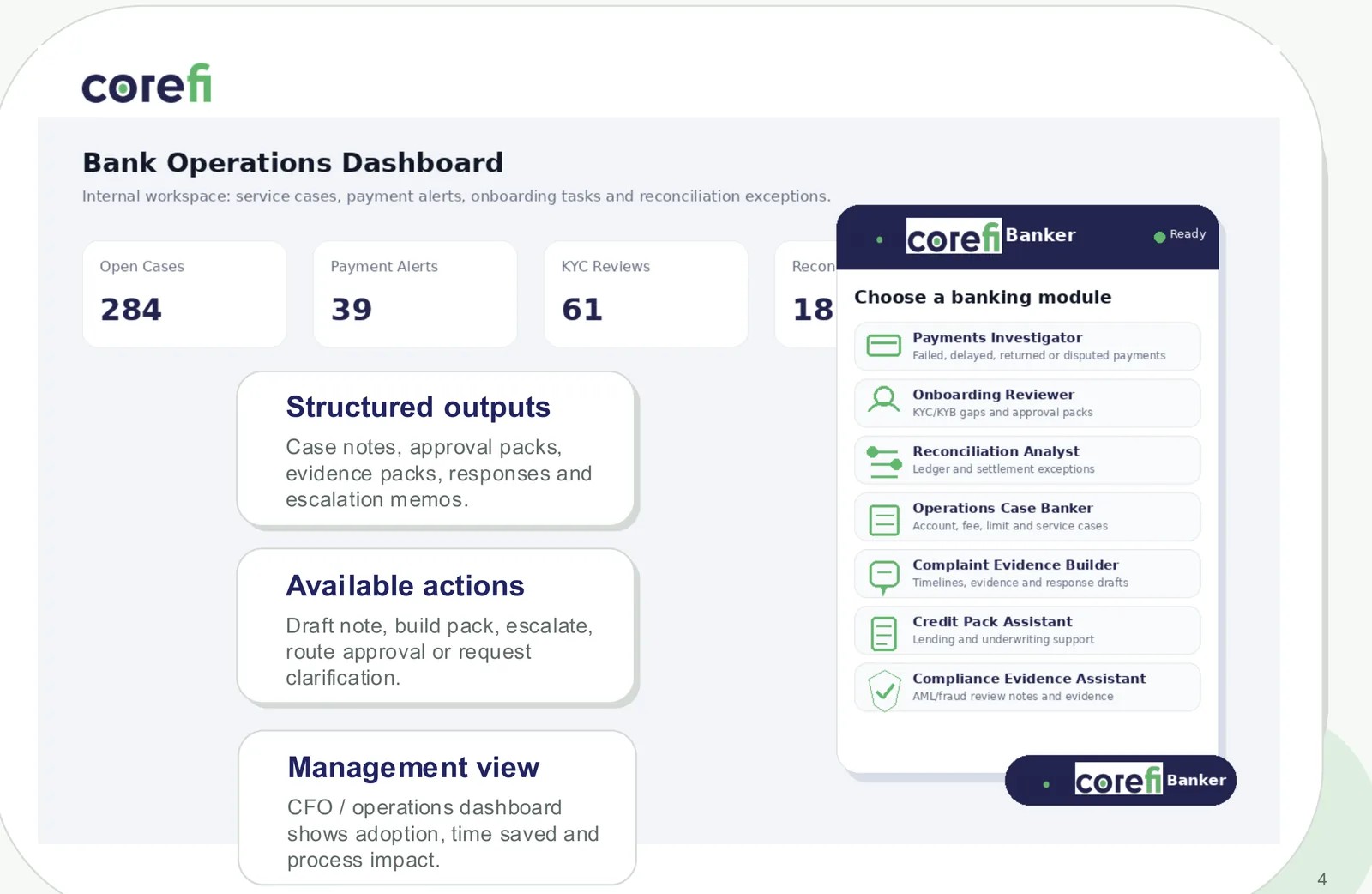Viewport: 1372px width, 894px height.
Task: Click the Payments Investigator card icon
Action: [883, 346]
